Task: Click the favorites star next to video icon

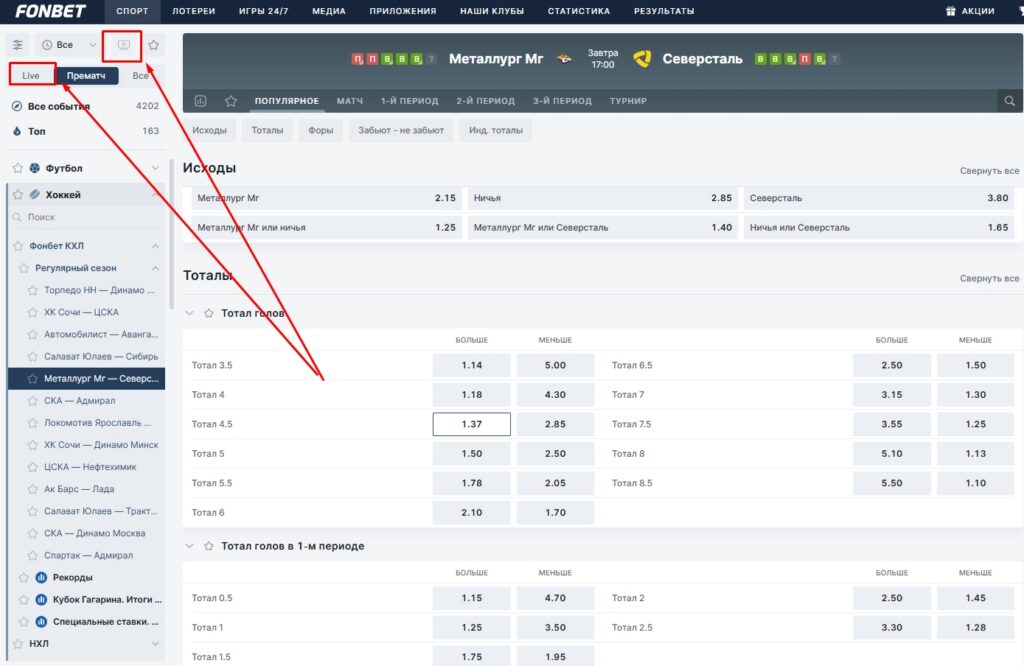Action: (154, 45)
